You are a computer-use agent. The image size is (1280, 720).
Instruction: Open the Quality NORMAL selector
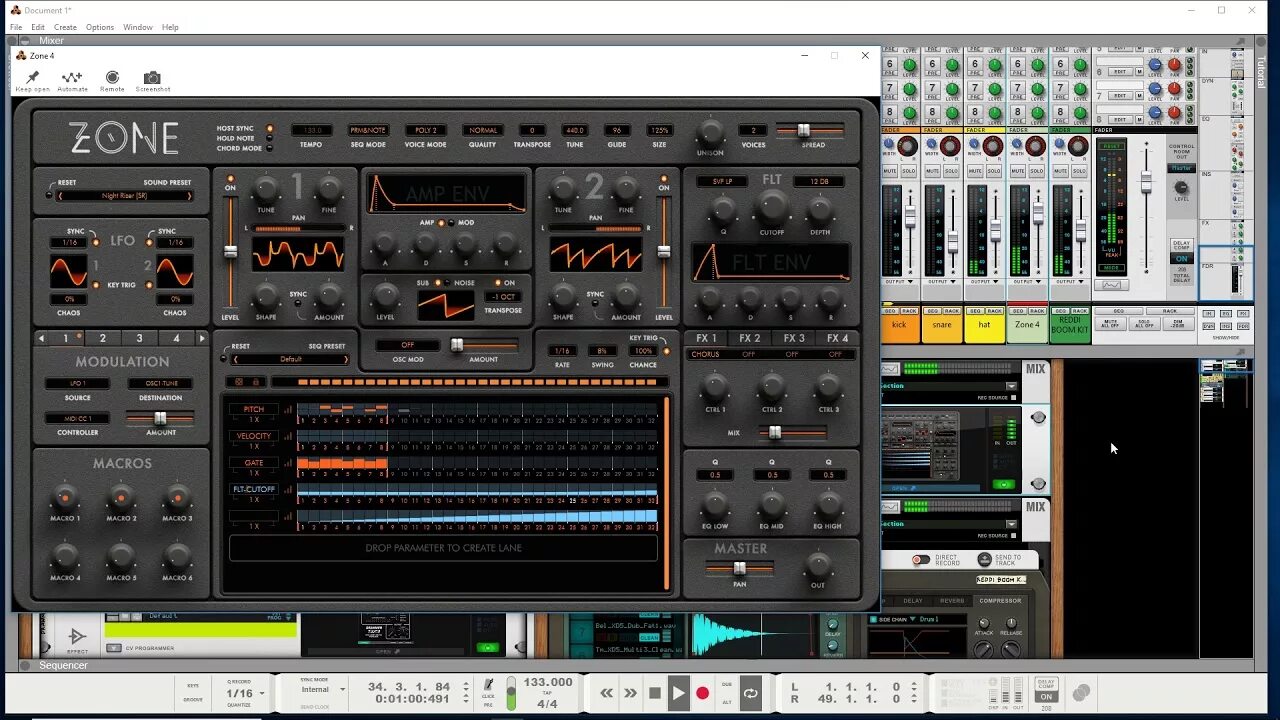(483, 130)
